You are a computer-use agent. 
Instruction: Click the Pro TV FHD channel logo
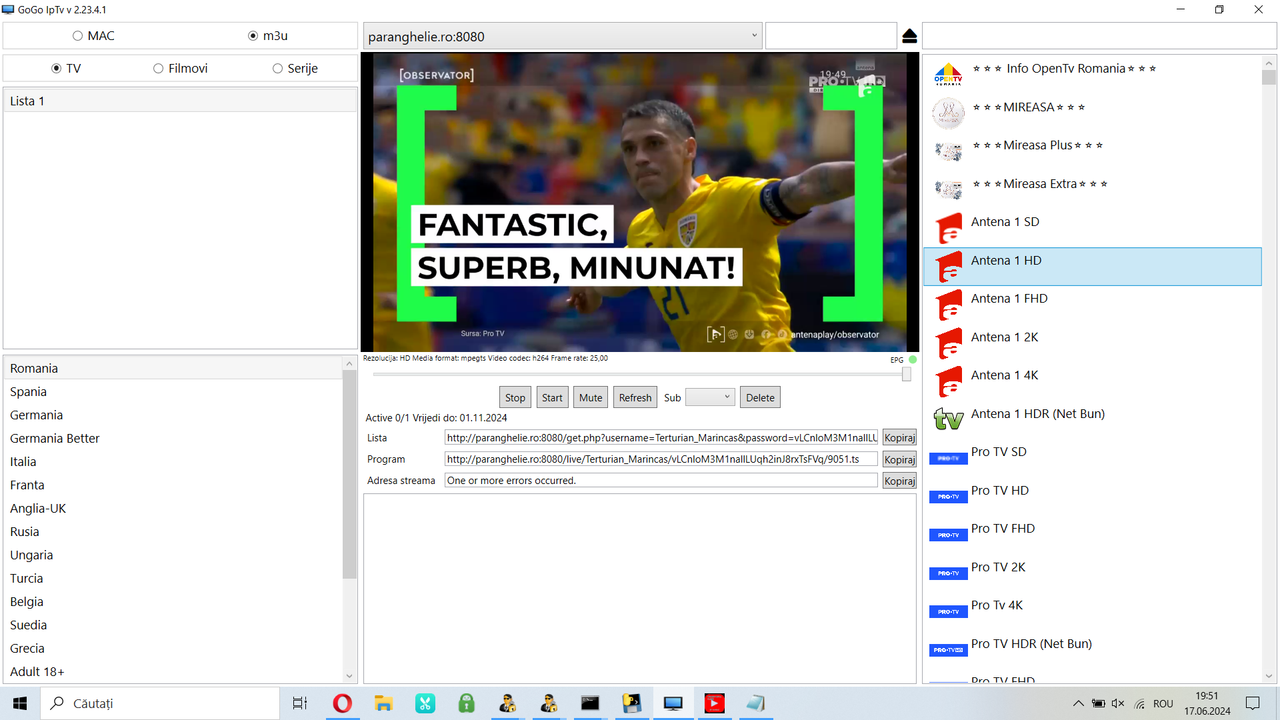click(948, 535)
